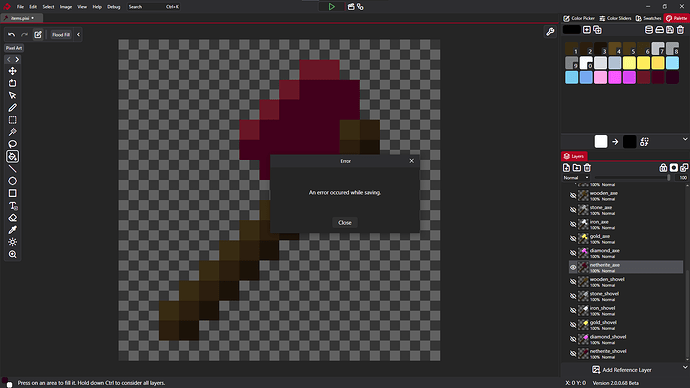Screen dimensions: 690x388
Task: Select the Magic Wand tool
Action: click(x=12, y=132)
